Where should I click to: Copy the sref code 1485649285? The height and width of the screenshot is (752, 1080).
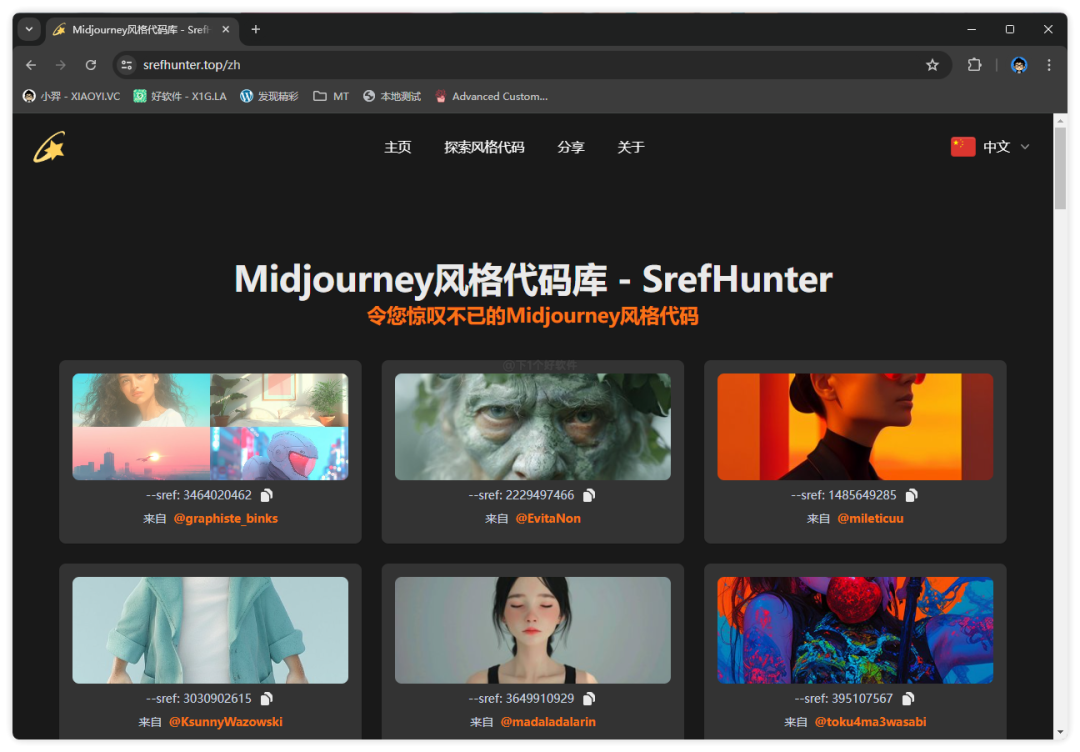pyautogui.click(x=912, y=495)
